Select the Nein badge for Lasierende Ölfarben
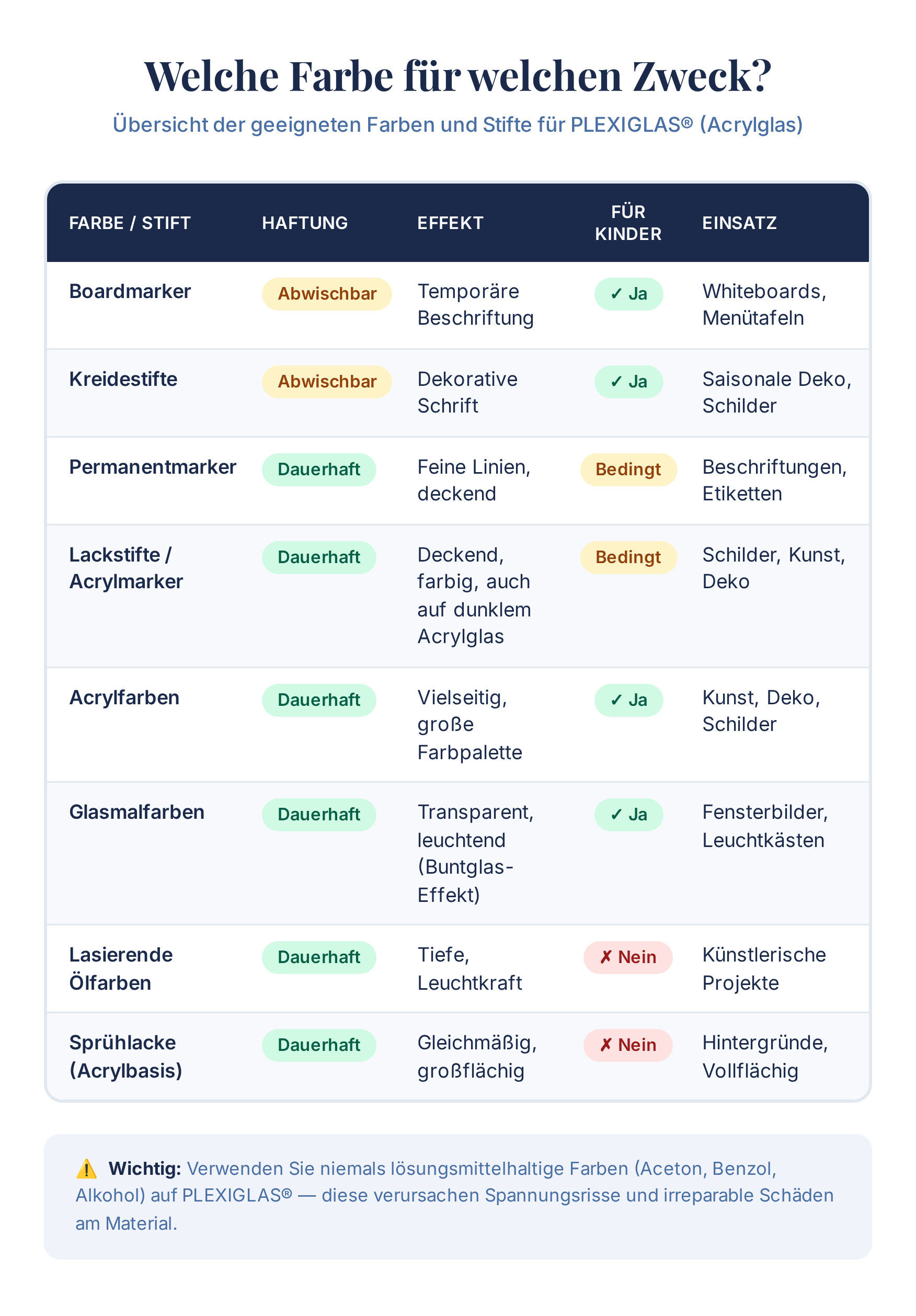Viewport: 916px width, 1316px height. pos(628,957)
